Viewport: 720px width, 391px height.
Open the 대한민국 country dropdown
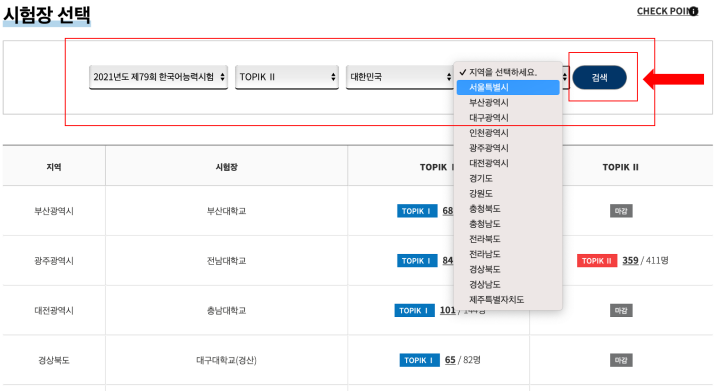coord(399,77)
